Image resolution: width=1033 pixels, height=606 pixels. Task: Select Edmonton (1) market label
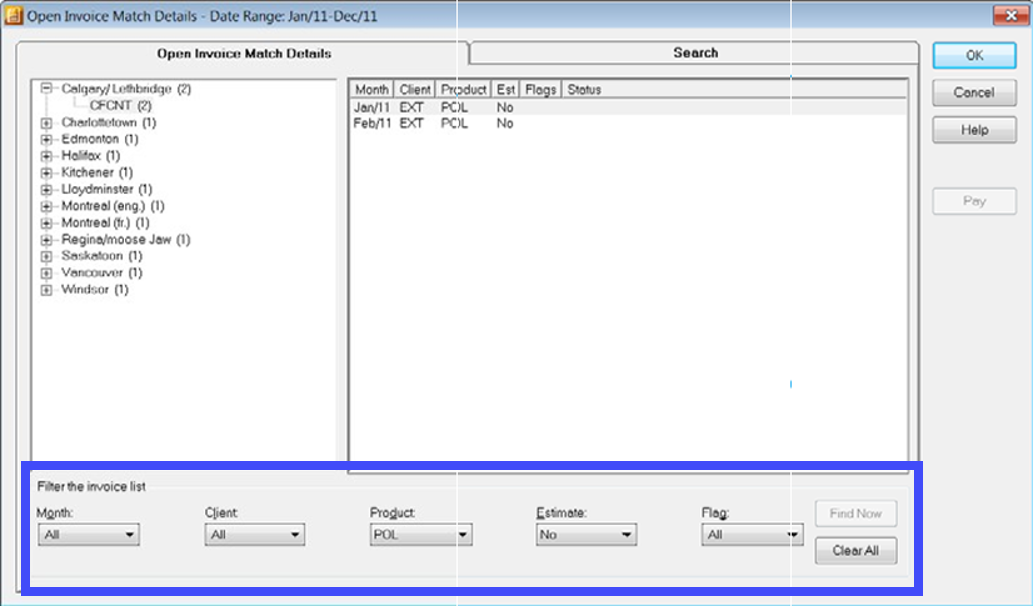pos(99,139)
